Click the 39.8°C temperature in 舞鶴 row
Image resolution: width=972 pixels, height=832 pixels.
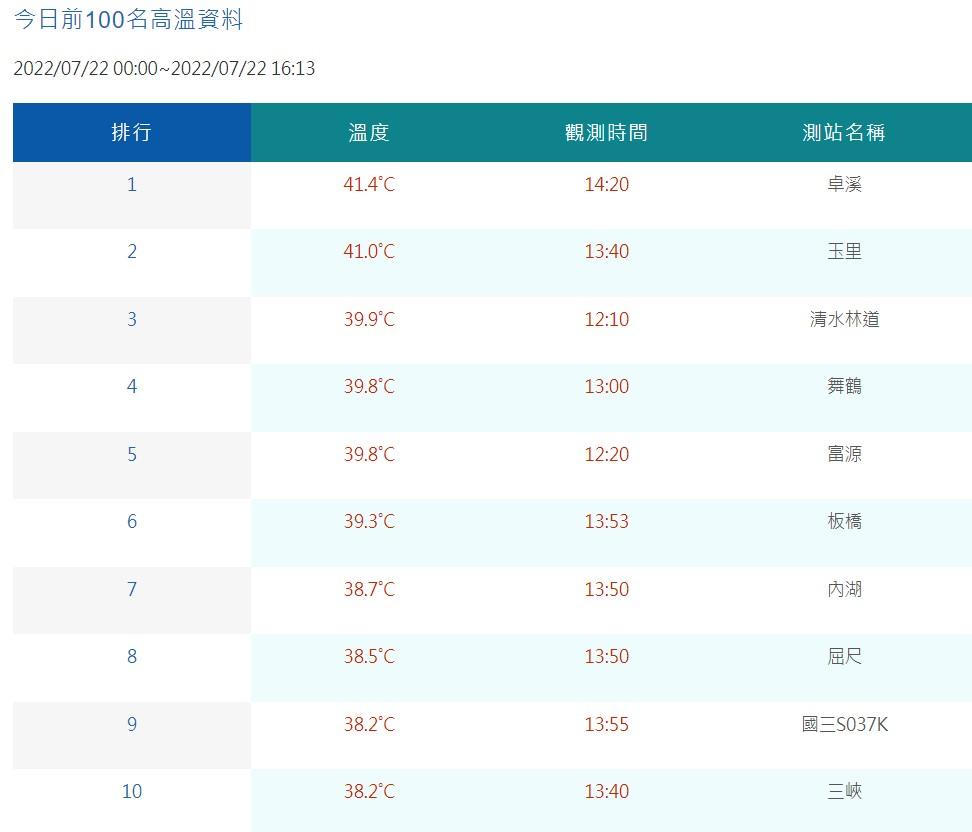(x=369, y=386)
